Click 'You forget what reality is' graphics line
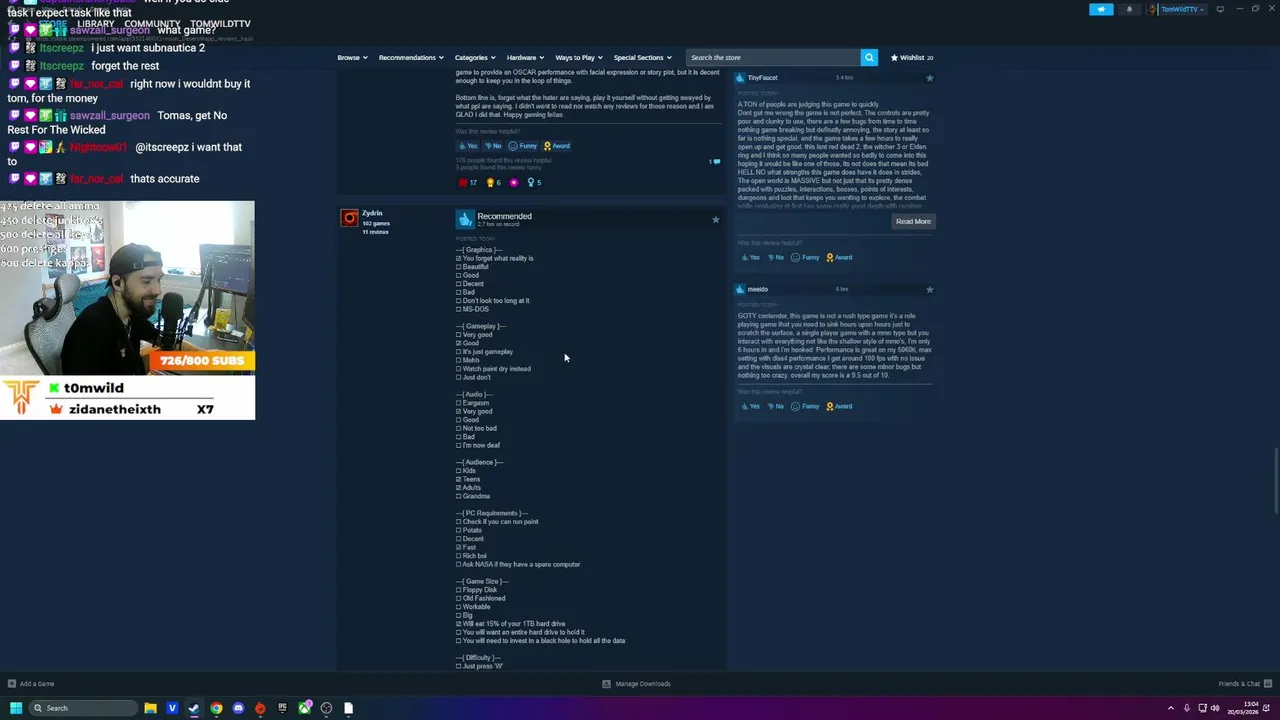The height and width of the screenshot is (720, 1280). click(x=495, y=258)
